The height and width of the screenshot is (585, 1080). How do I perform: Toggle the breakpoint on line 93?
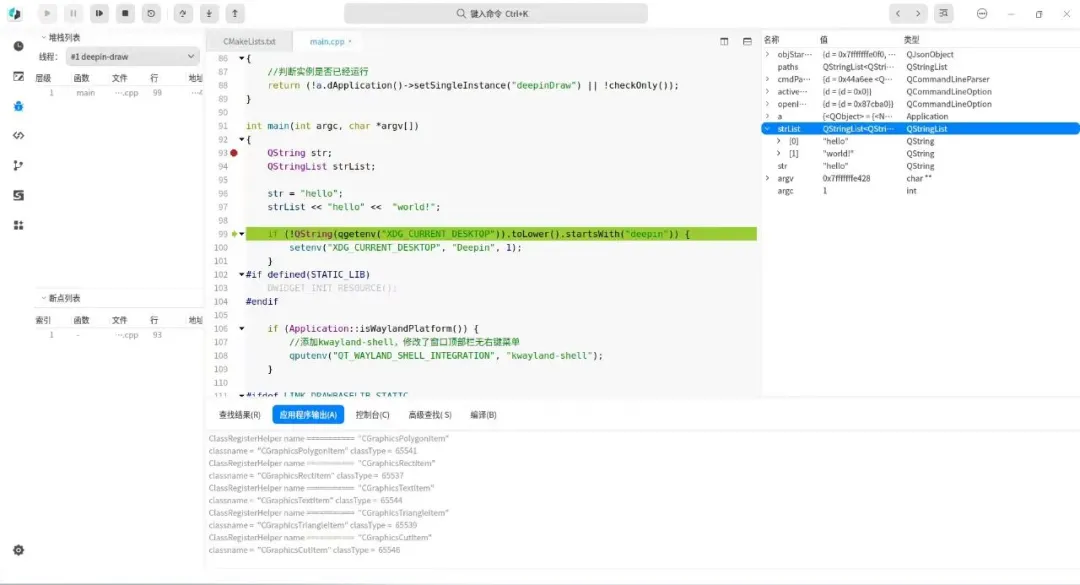(234, 153)
